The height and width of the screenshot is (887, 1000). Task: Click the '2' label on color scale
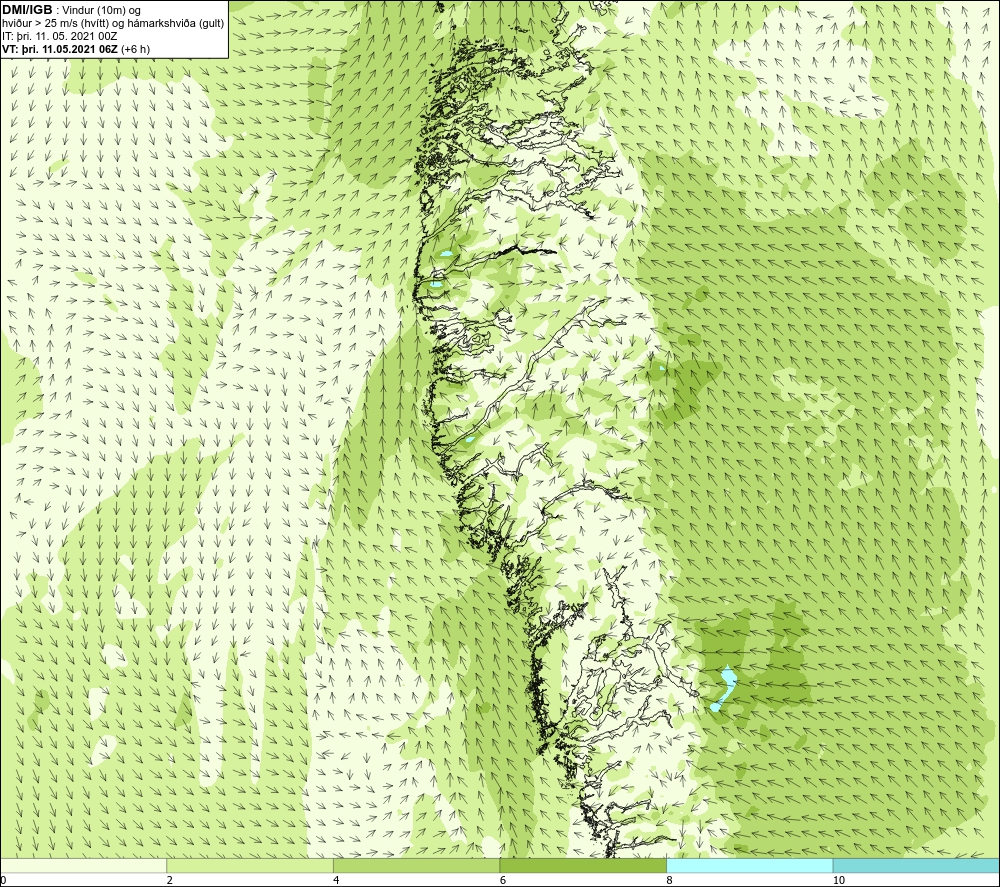(170, 880)
